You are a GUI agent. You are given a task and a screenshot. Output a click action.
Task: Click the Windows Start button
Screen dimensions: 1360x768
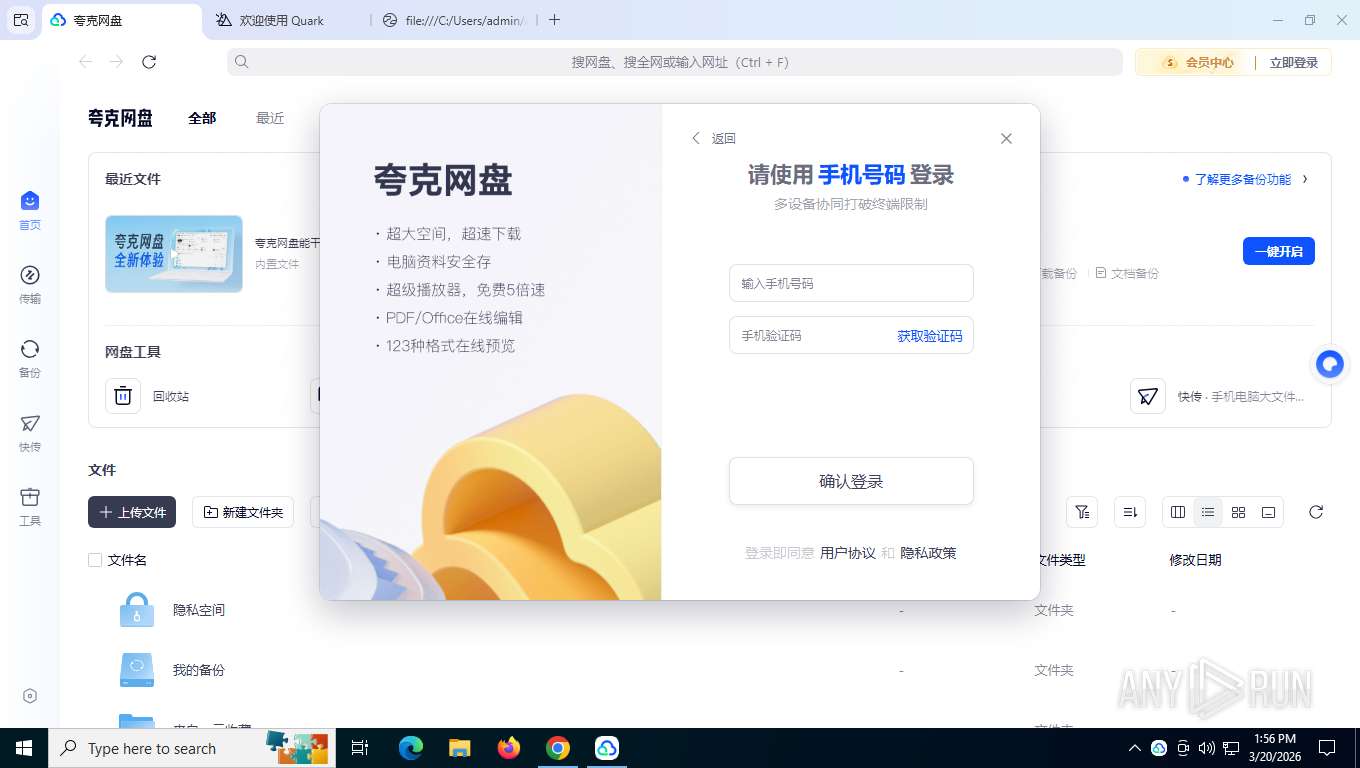point(24,748)
